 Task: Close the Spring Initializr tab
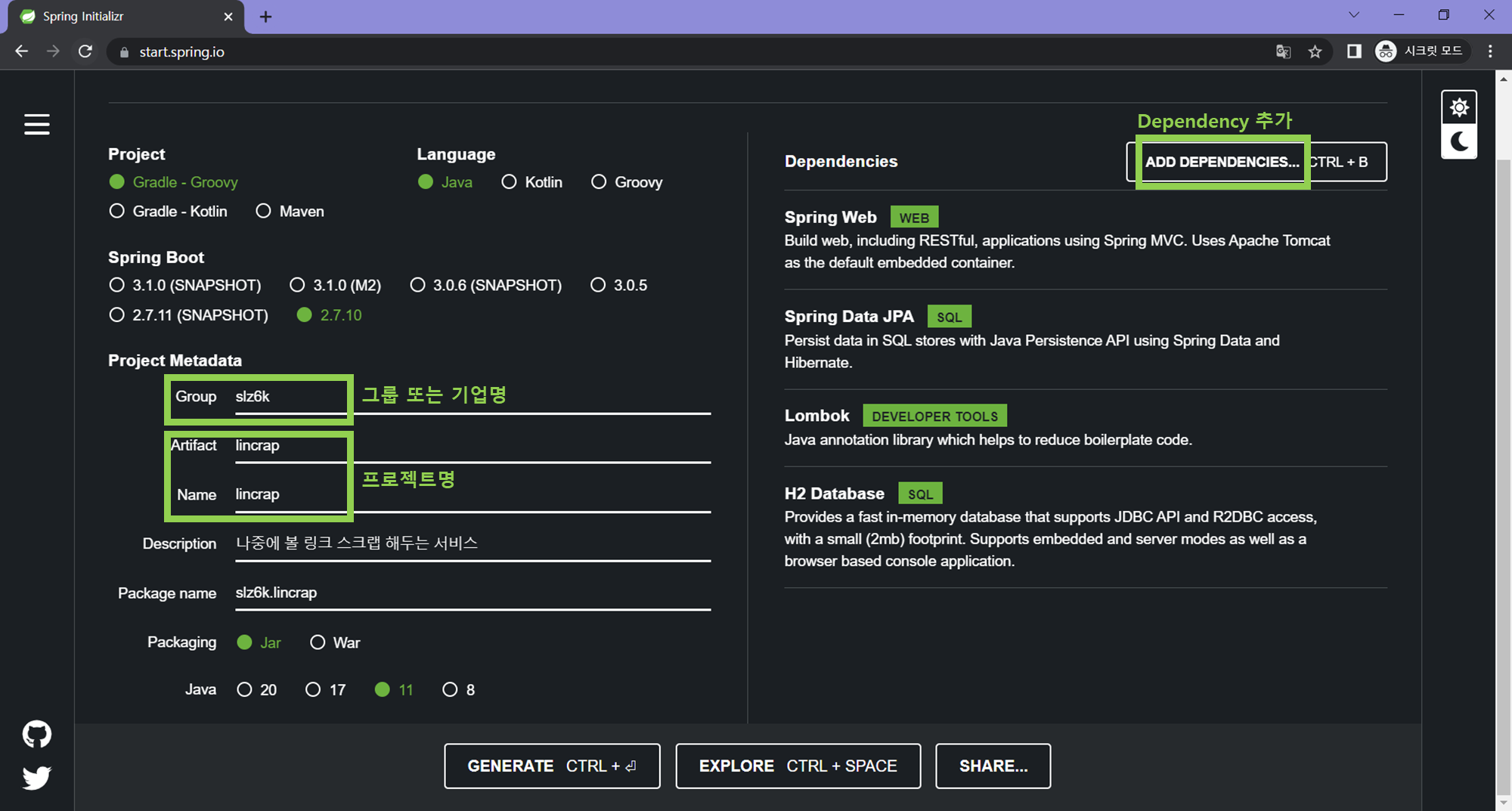coord(228,17)
